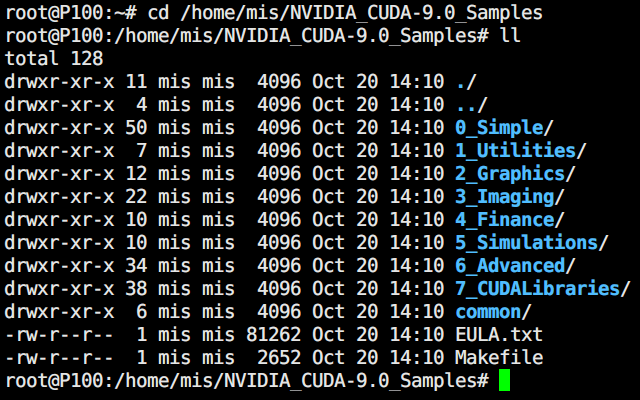This screenshot has height=400, width=640.
Task: Click the 0_Simple directory name
Action: (x=504, y=128)
